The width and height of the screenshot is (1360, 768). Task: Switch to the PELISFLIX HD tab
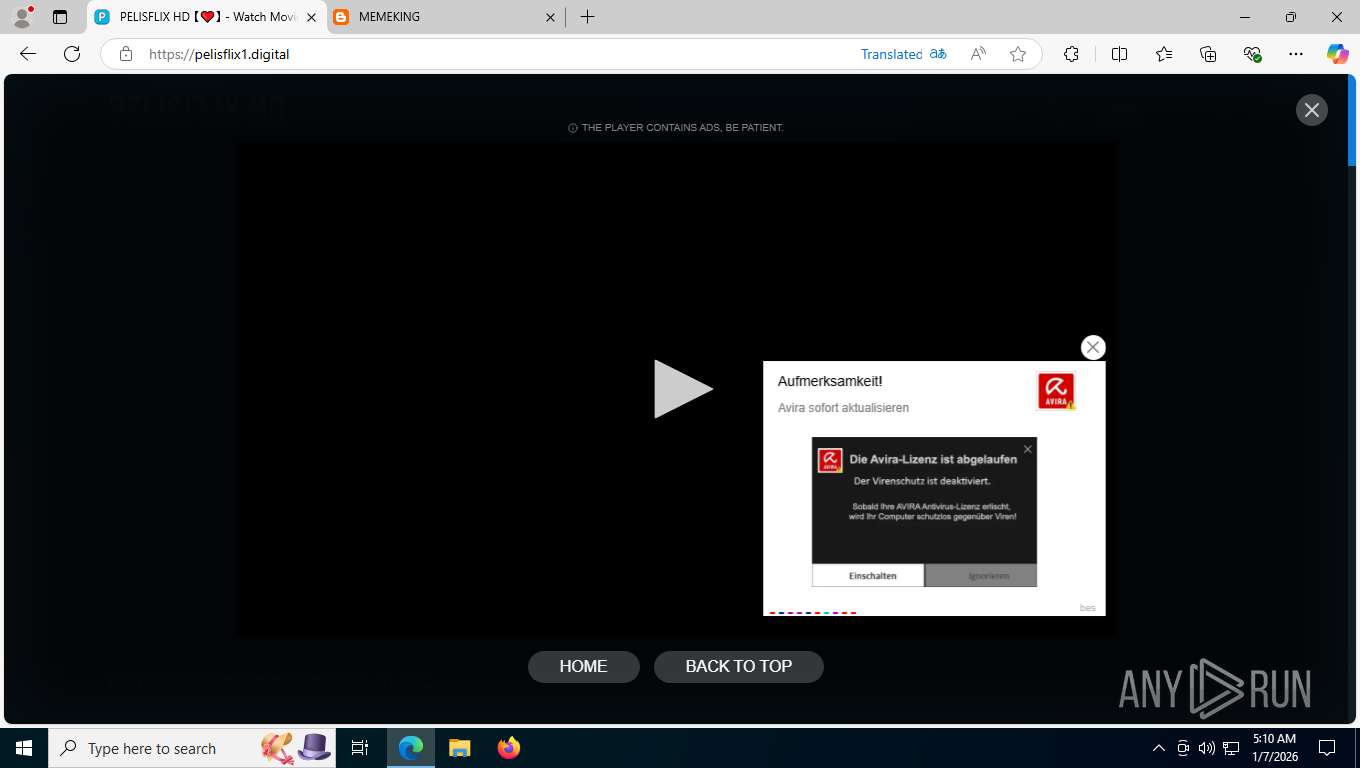205,17
